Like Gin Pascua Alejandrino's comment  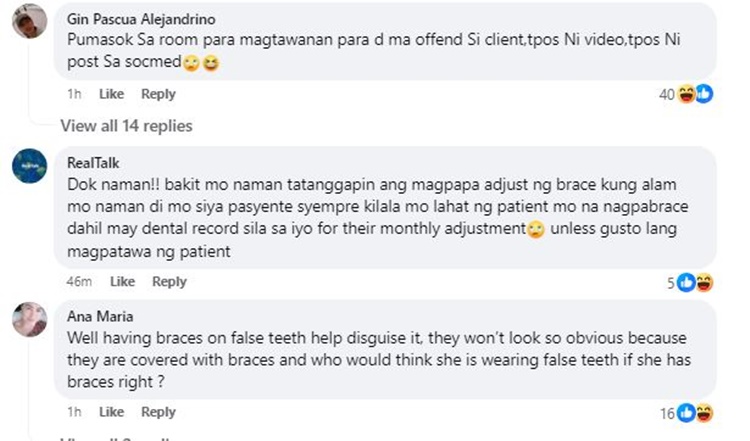coord(111,94)
